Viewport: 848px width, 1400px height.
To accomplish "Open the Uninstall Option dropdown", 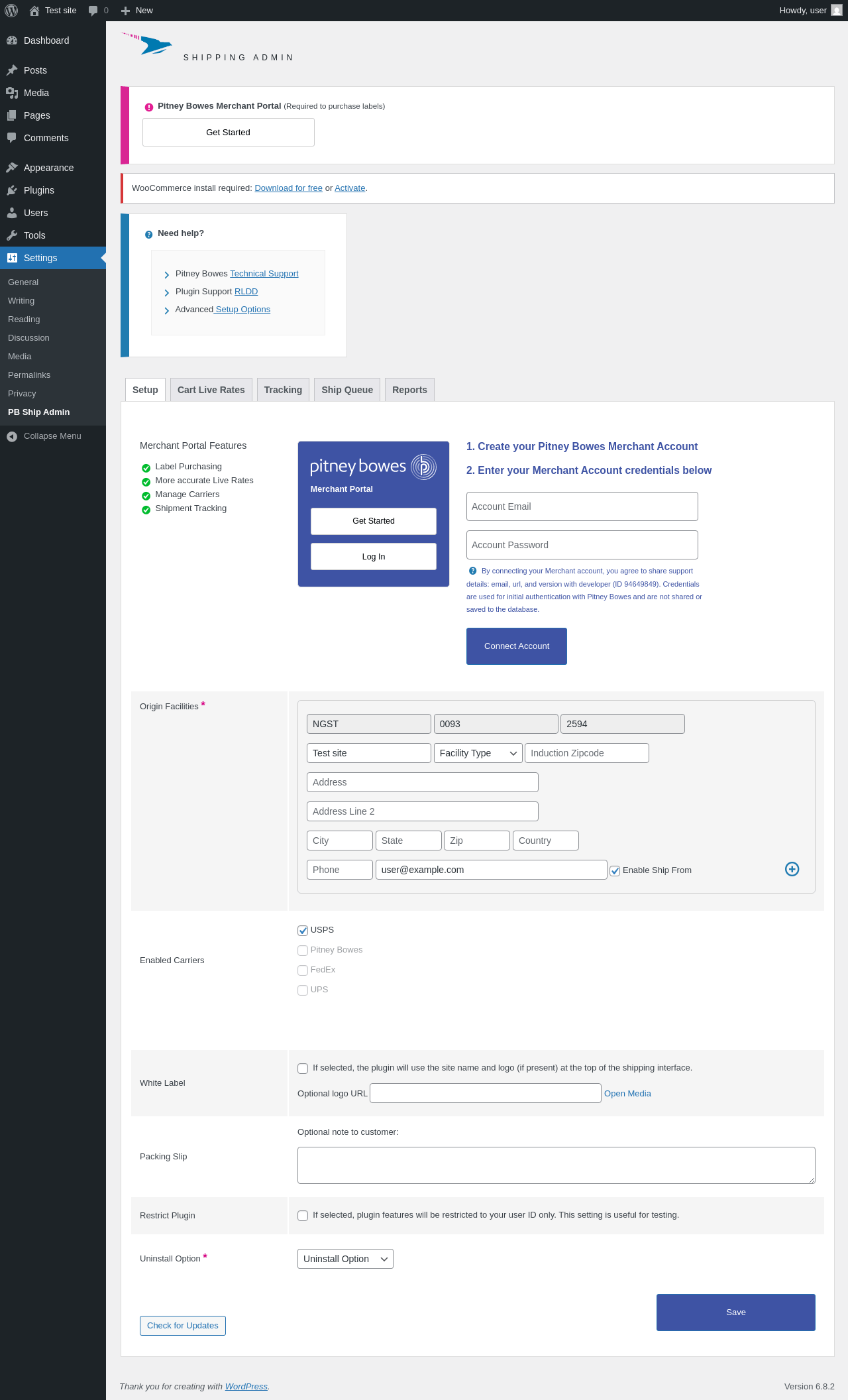I will pyautogui.click(x=345, y=1259).
